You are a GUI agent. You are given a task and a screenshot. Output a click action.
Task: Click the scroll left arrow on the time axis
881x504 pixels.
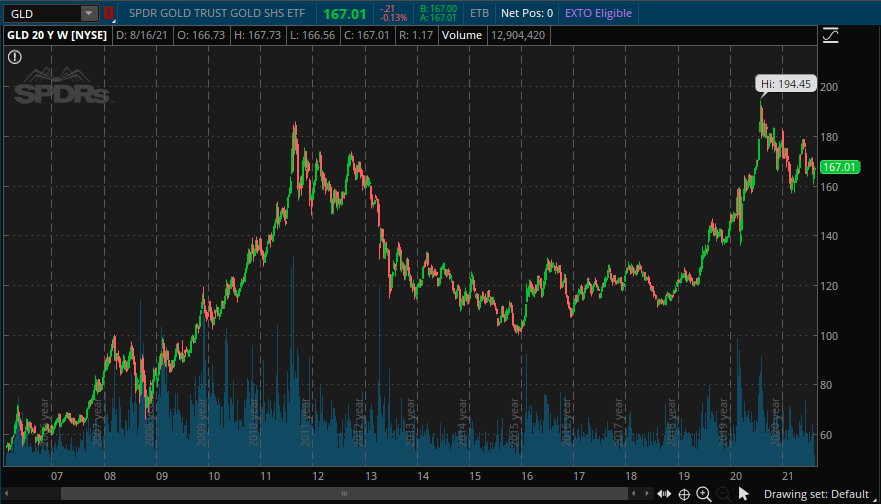click(x=7, y=493)
